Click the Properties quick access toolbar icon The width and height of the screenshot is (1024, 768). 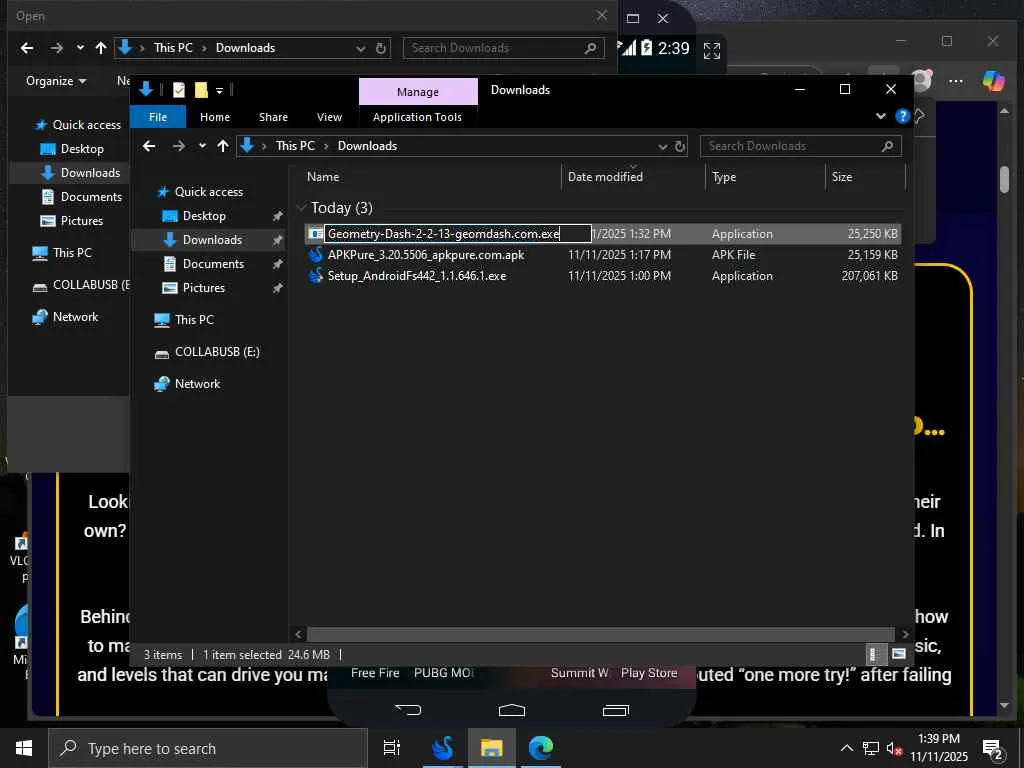(179, 90)
